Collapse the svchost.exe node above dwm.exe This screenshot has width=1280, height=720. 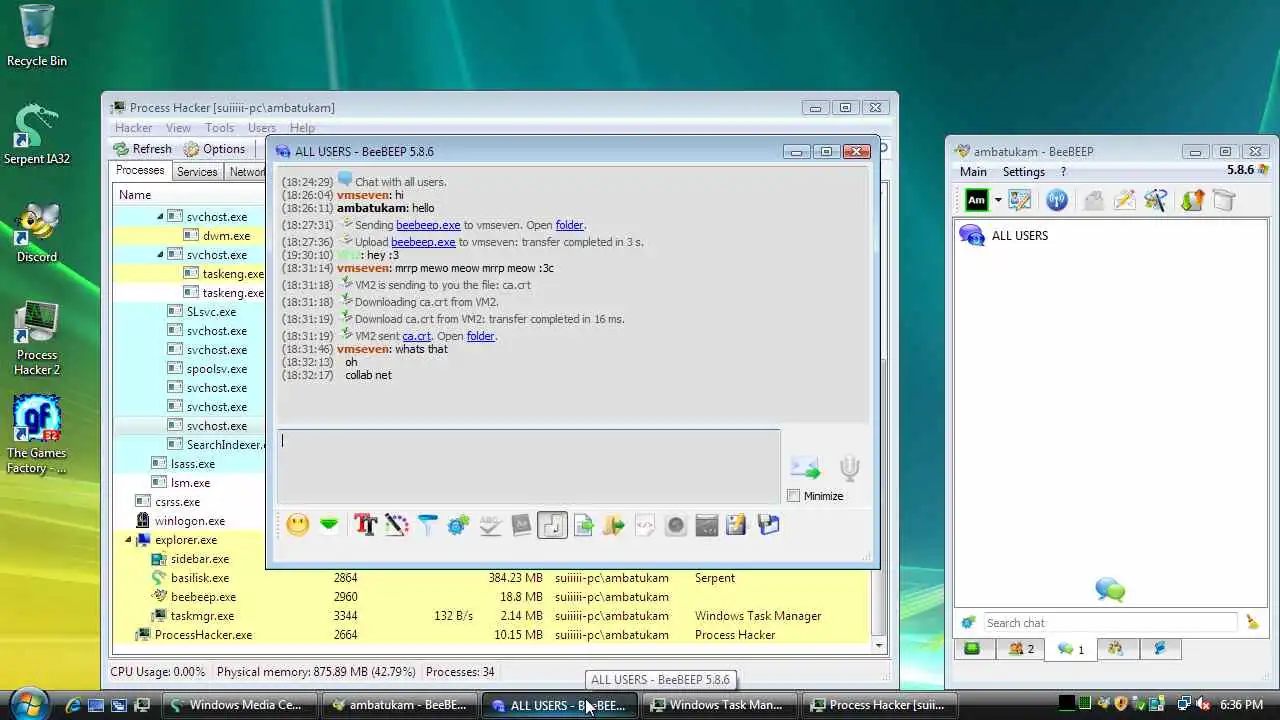(x=160, y=217)
